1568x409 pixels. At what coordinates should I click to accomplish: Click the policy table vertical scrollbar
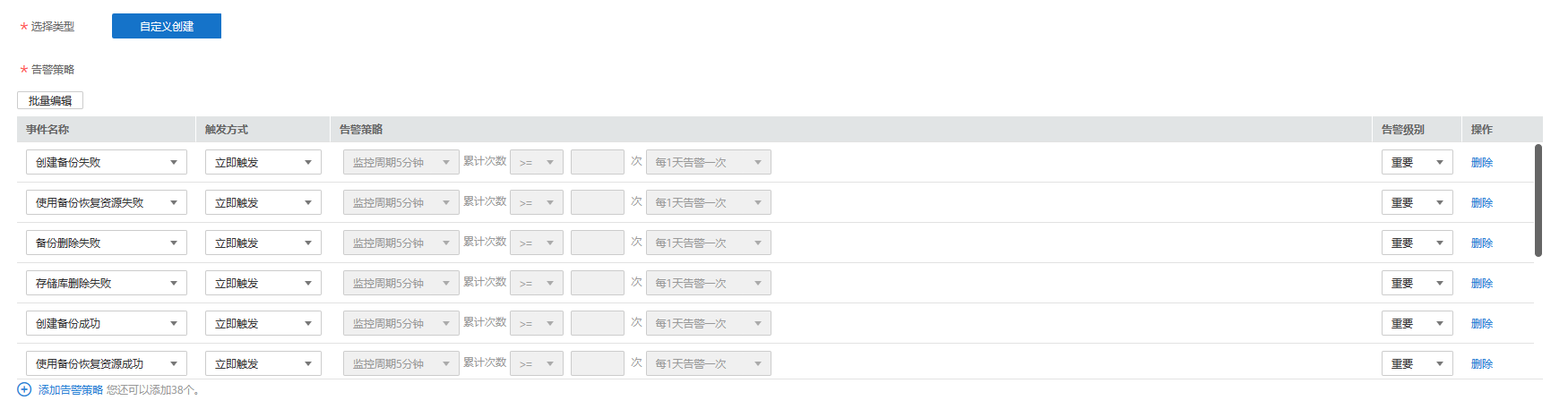point(1538,200)
